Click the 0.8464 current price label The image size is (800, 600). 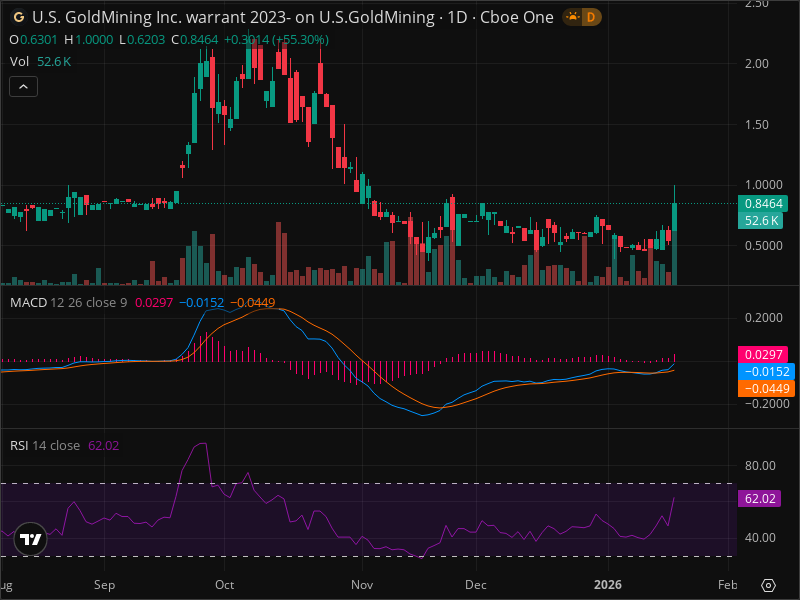point(763,204)
